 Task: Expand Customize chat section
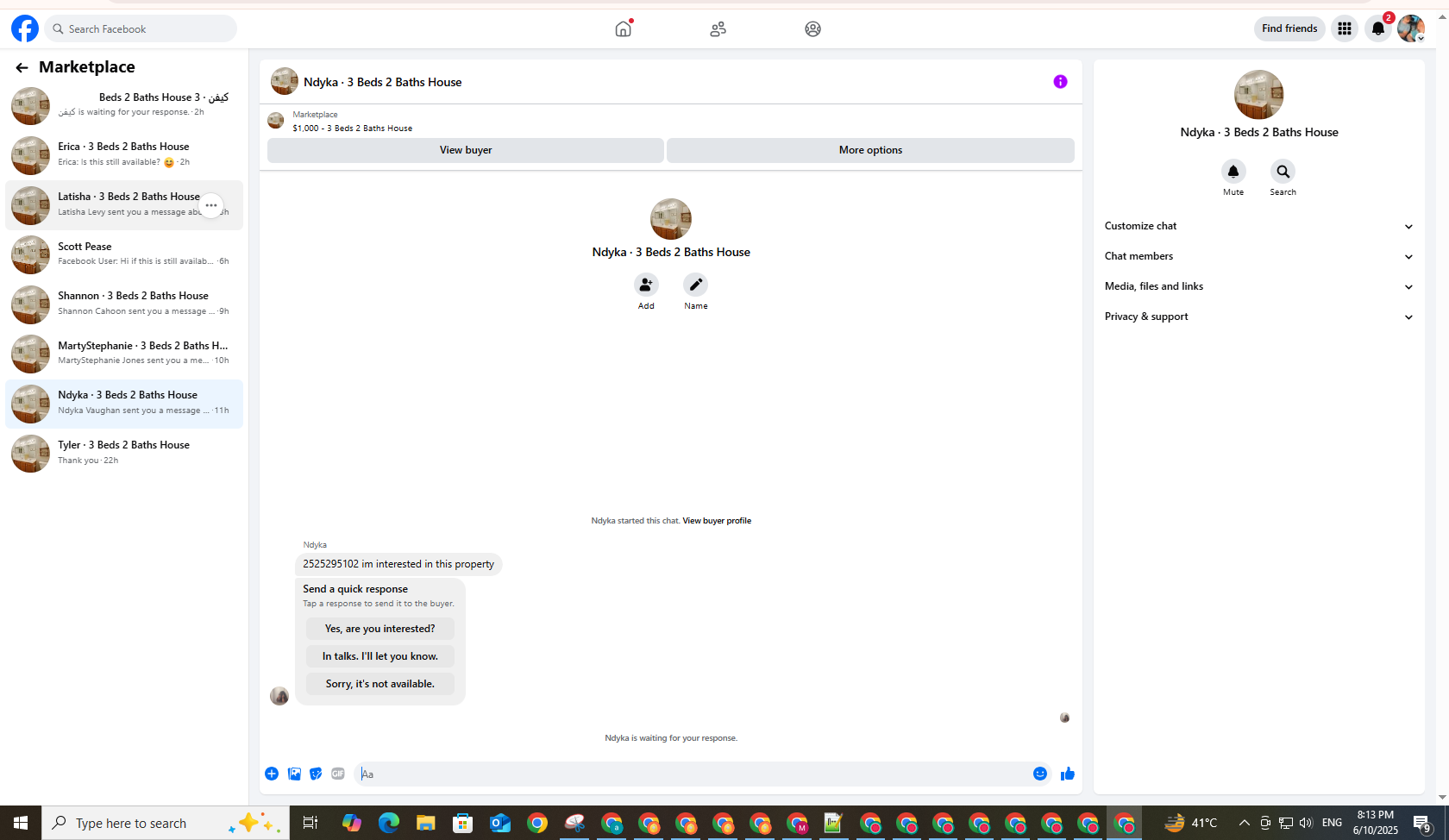tap(1259, 226)
